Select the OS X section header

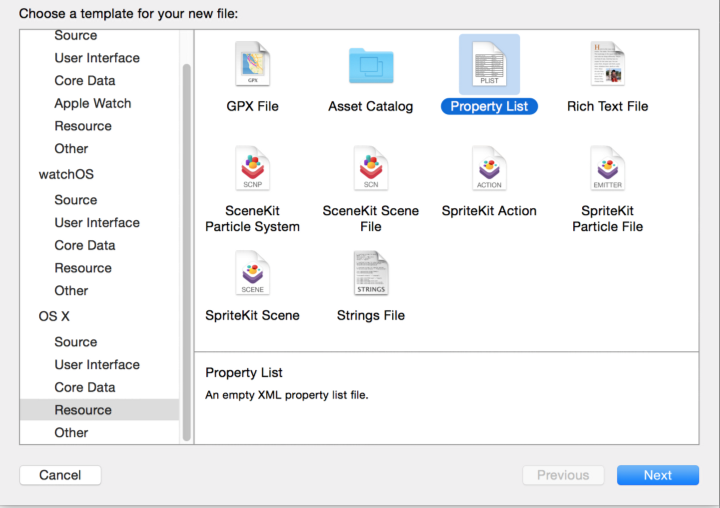click(x=56, y=316)
